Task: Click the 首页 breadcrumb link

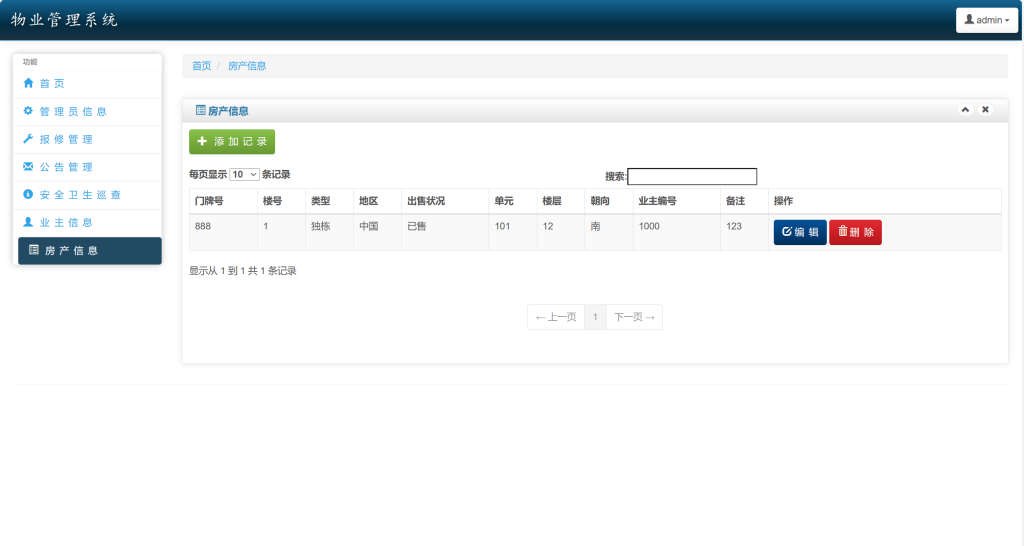Action: click(x=202, y=66)
